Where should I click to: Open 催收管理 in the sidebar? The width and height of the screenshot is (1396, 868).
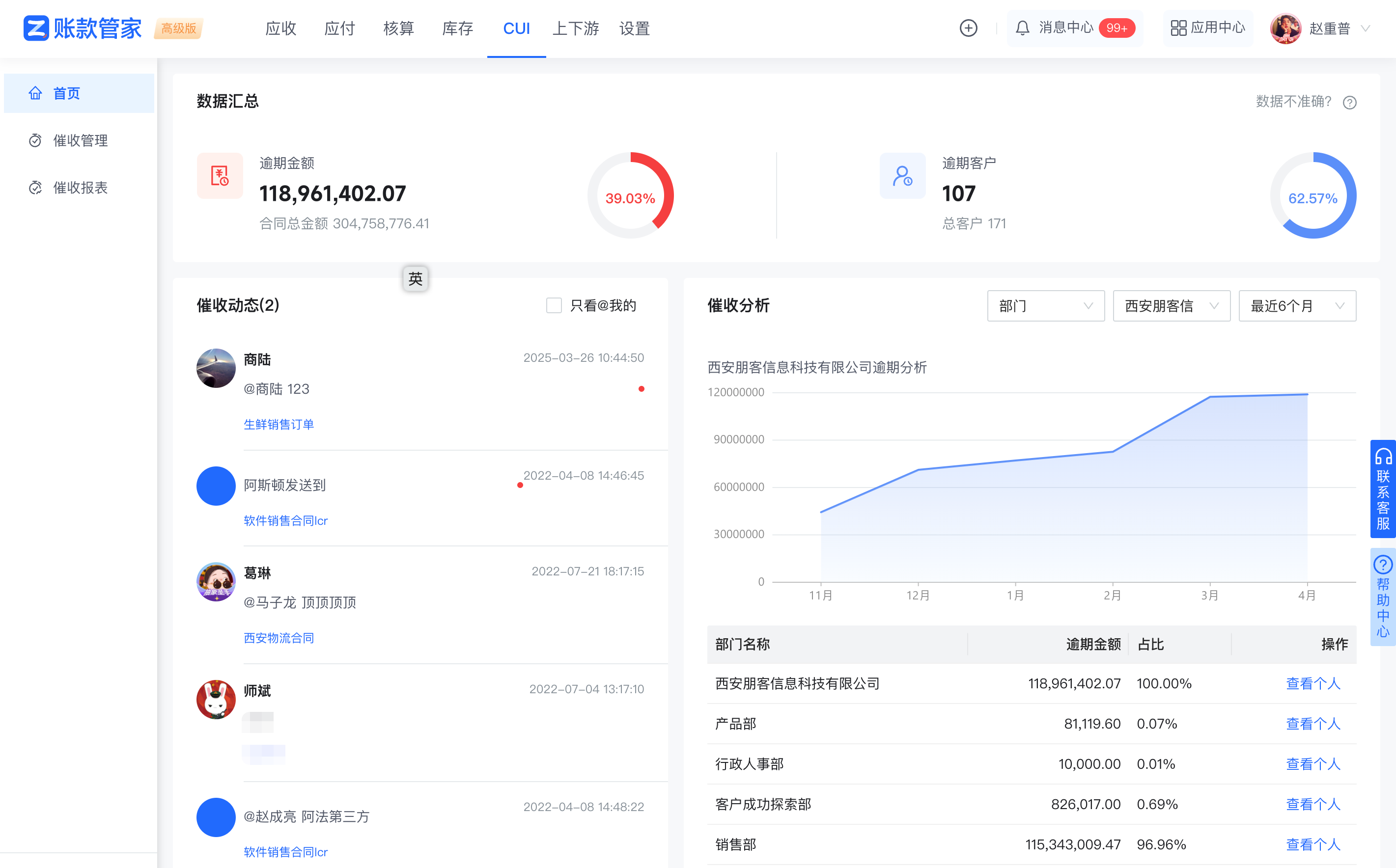pyautogui.click(x=80, y=140)
